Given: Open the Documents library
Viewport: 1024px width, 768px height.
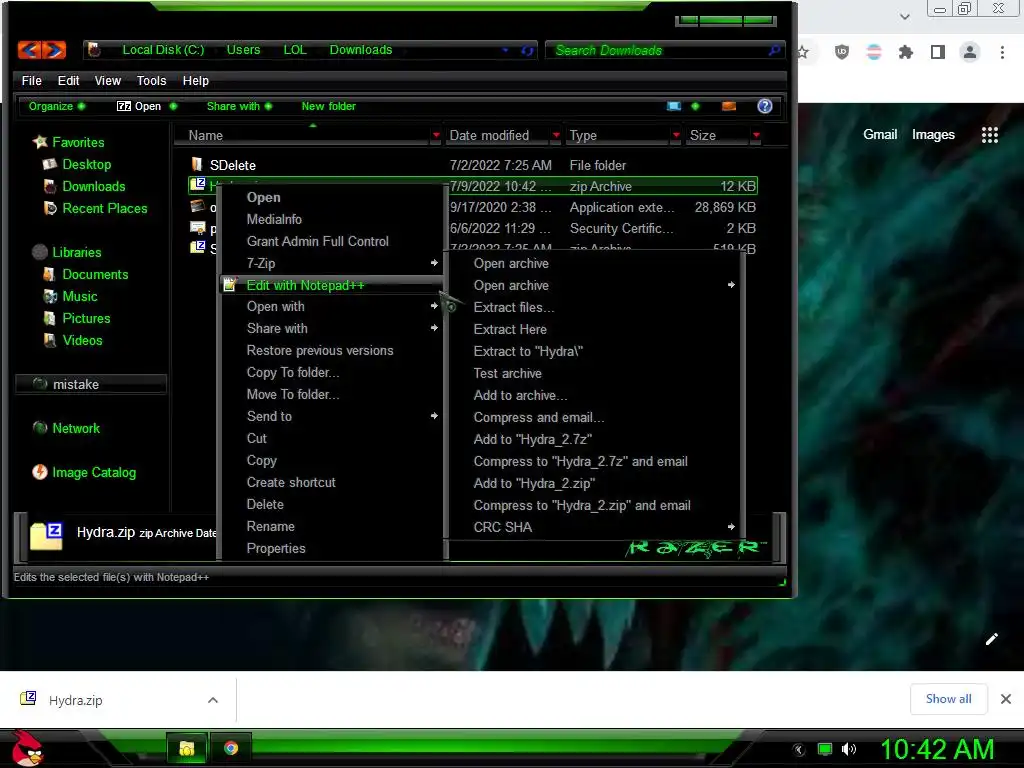Looking at the screenshot, I should [95, 274].
